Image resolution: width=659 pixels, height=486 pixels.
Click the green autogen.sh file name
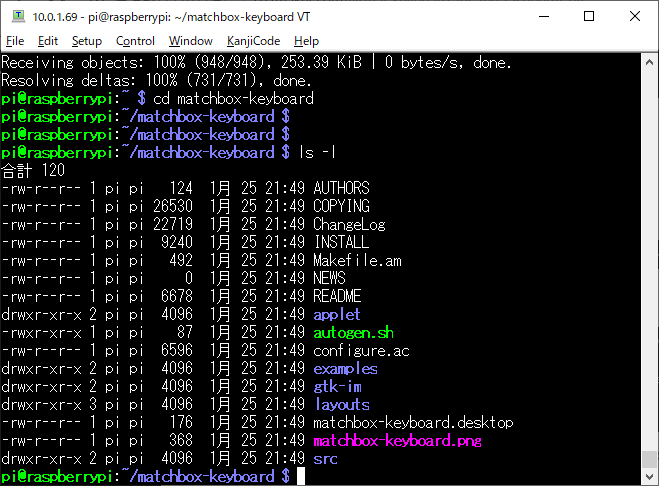353,333
